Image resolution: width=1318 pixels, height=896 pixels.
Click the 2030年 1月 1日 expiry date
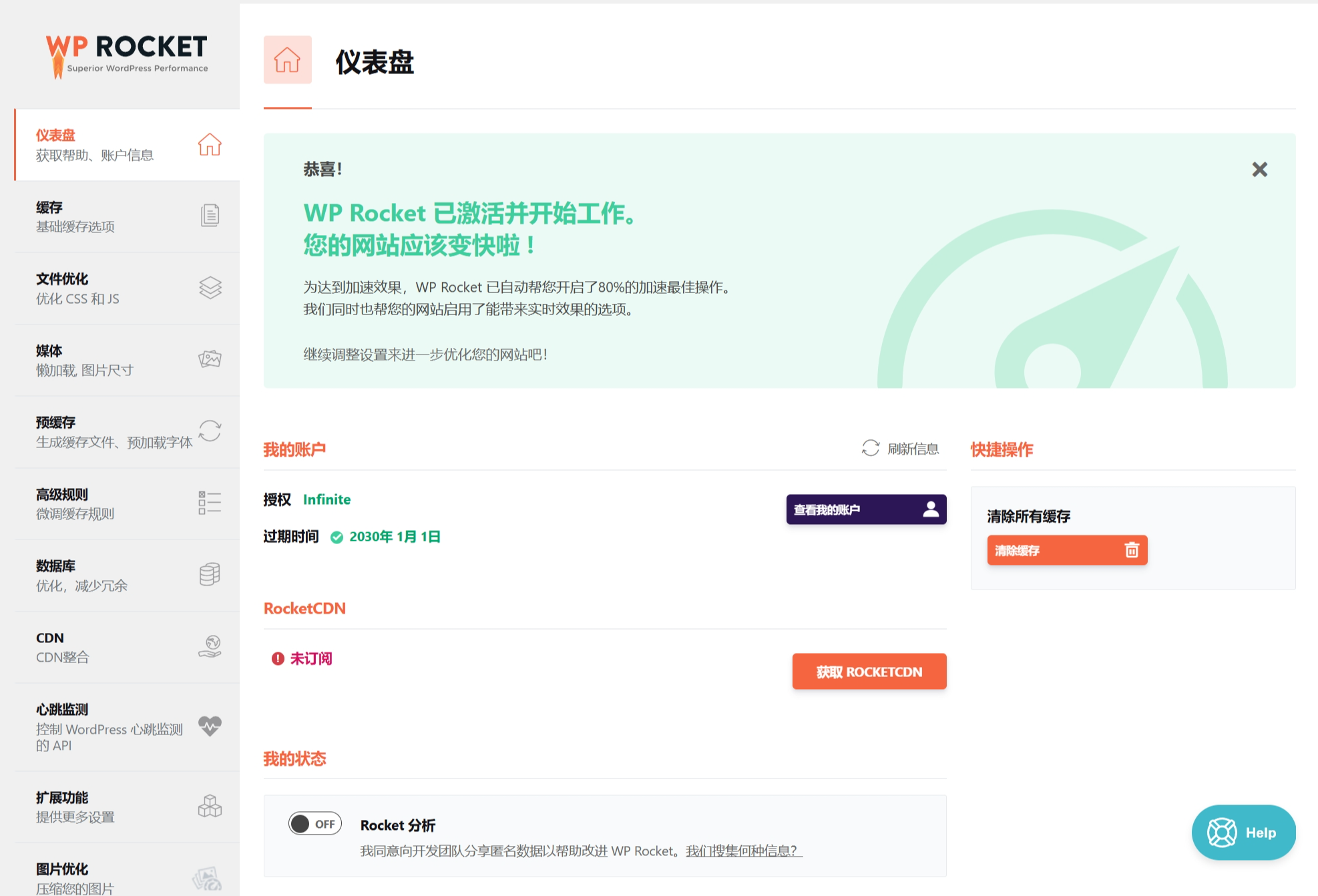395,537
